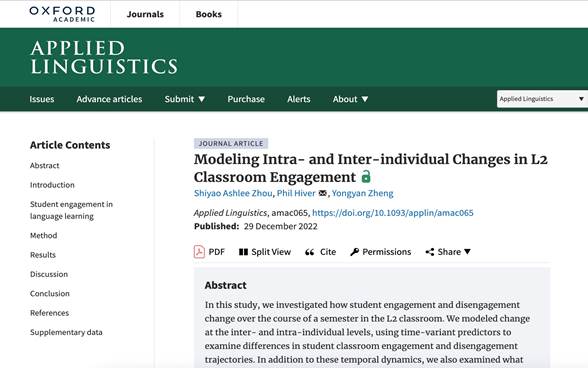Jump to the Method section in Article Contents
The width and height of the screenshot is (588, 368).
(44, 236)
